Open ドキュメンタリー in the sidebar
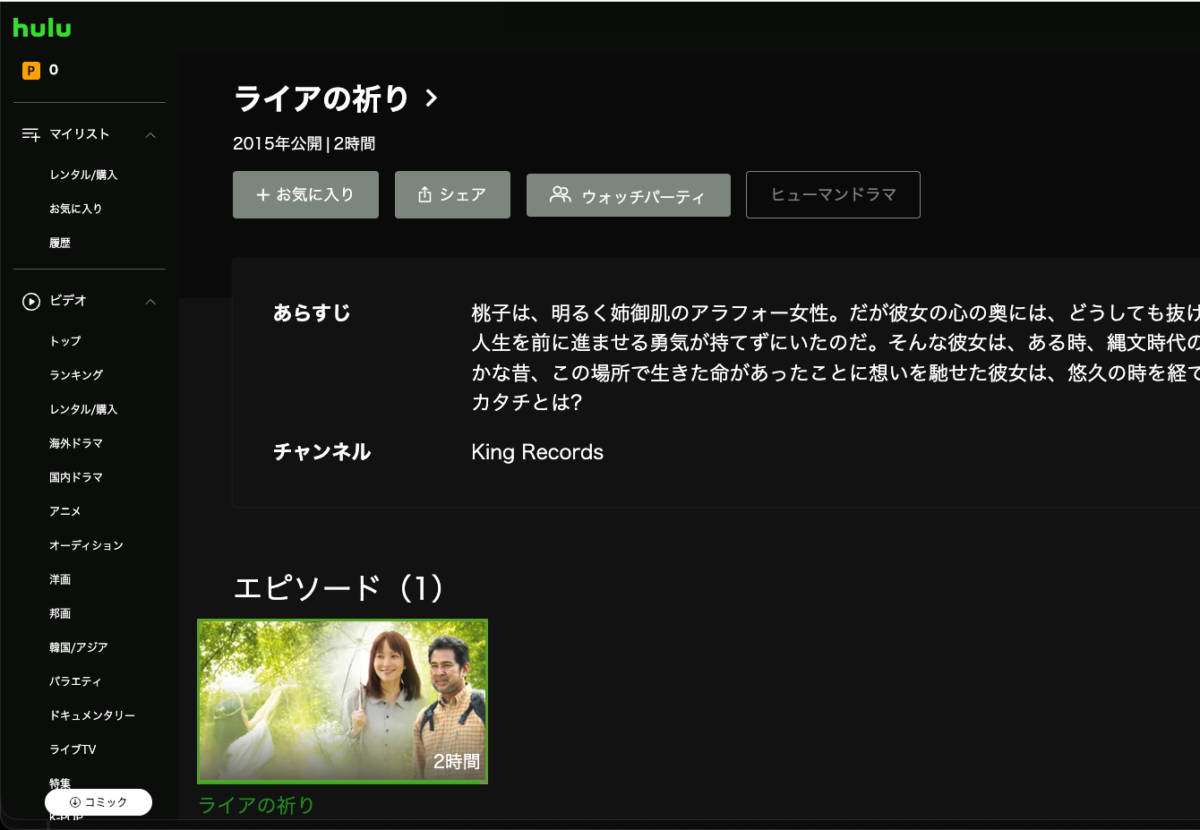The width and height of the screenshot is (1200, 830). point(92,715)
